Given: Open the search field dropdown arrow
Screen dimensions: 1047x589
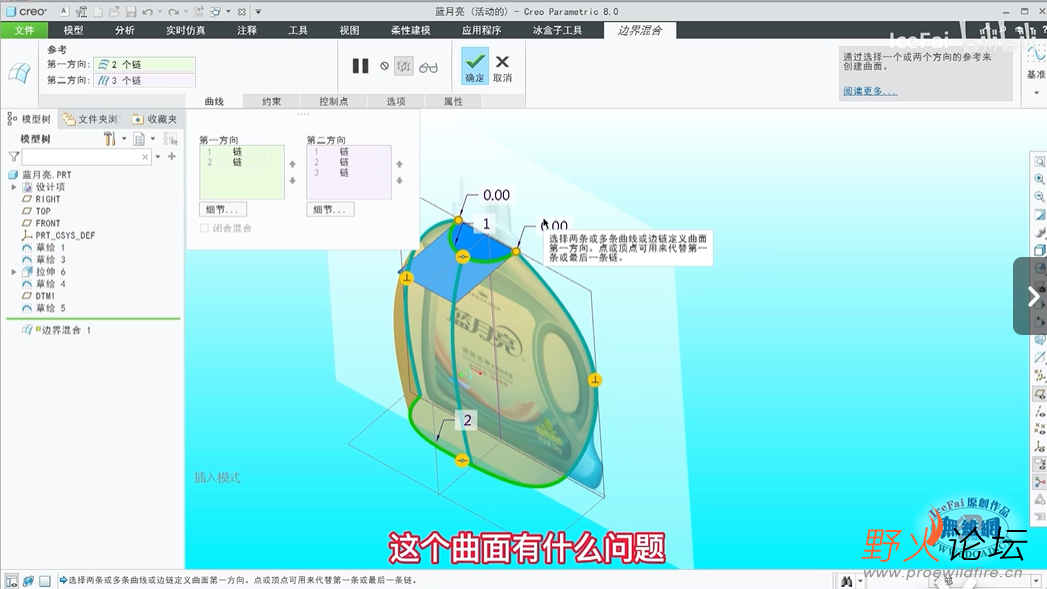Looking at the screenshot, I should click(158, 157).
